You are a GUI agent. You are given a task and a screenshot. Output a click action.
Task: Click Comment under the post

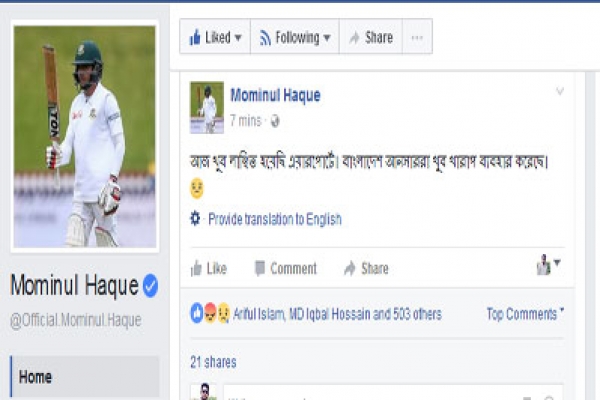point(286,268)
